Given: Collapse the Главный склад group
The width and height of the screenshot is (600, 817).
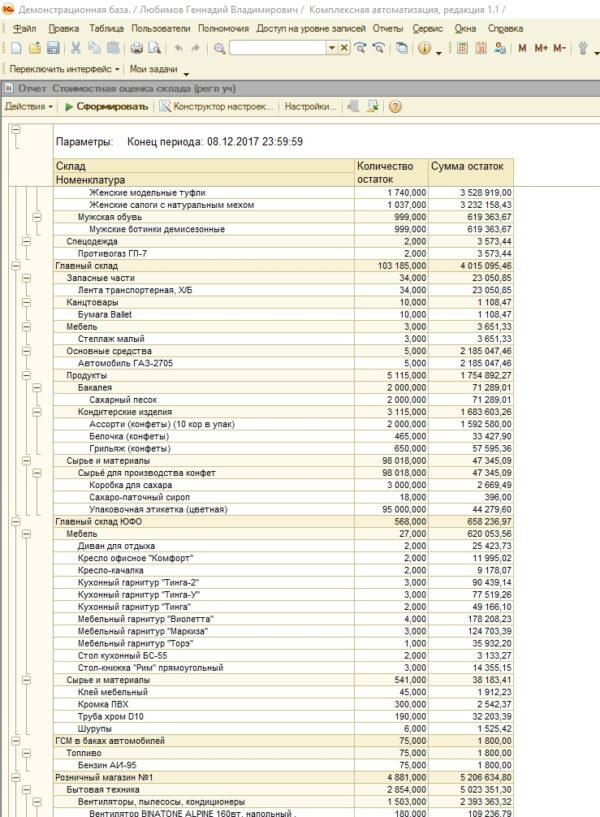Looking at the screenshot, I should [16, 266].
